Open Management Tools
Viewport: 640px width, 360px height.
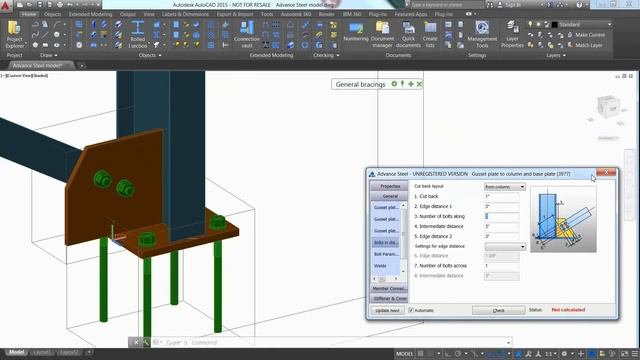pos(482,35)
